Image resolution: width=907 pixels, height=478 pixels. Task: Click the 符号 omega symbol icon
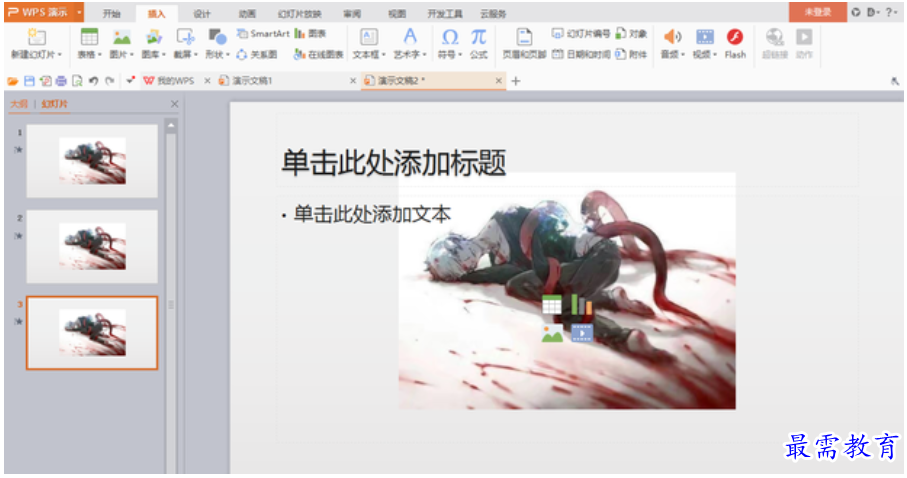coord(449,37)
